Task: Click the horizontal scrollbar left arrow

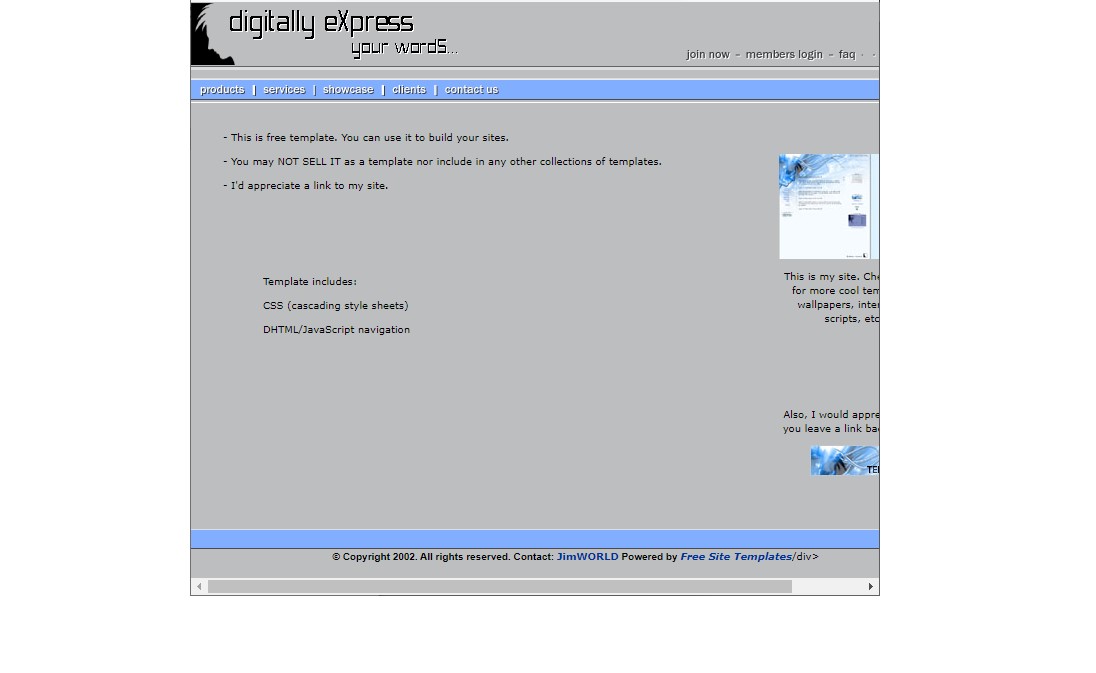Action: (199, 587)
